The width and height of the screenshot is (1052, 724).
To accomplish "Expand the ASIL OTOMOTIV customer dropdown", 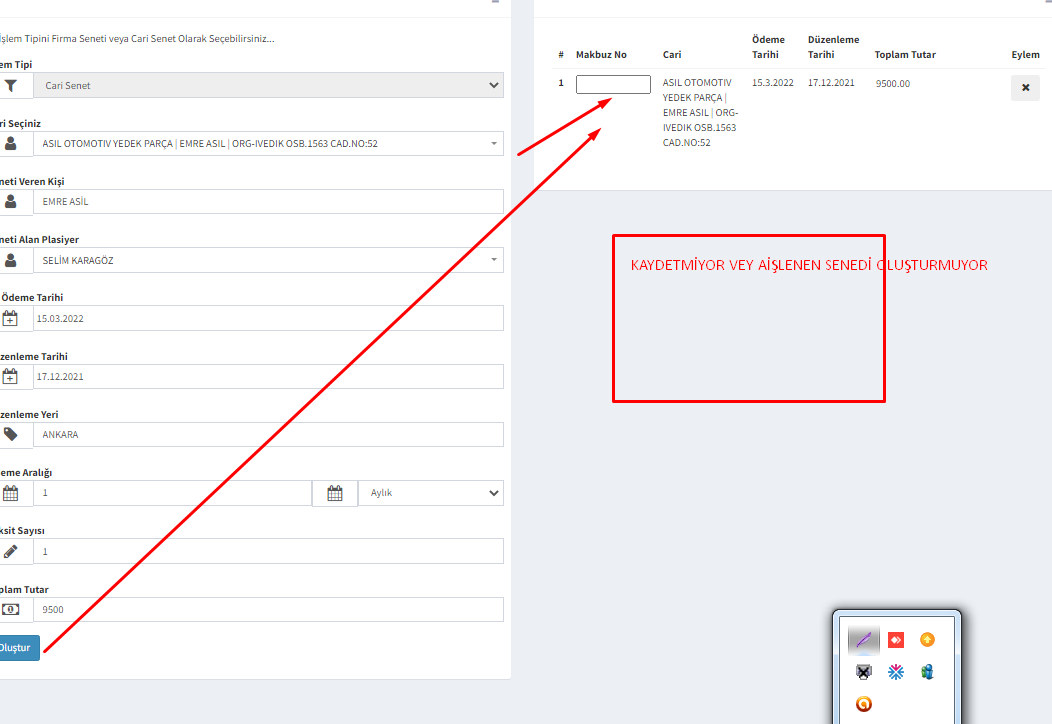I will [268, 144].
